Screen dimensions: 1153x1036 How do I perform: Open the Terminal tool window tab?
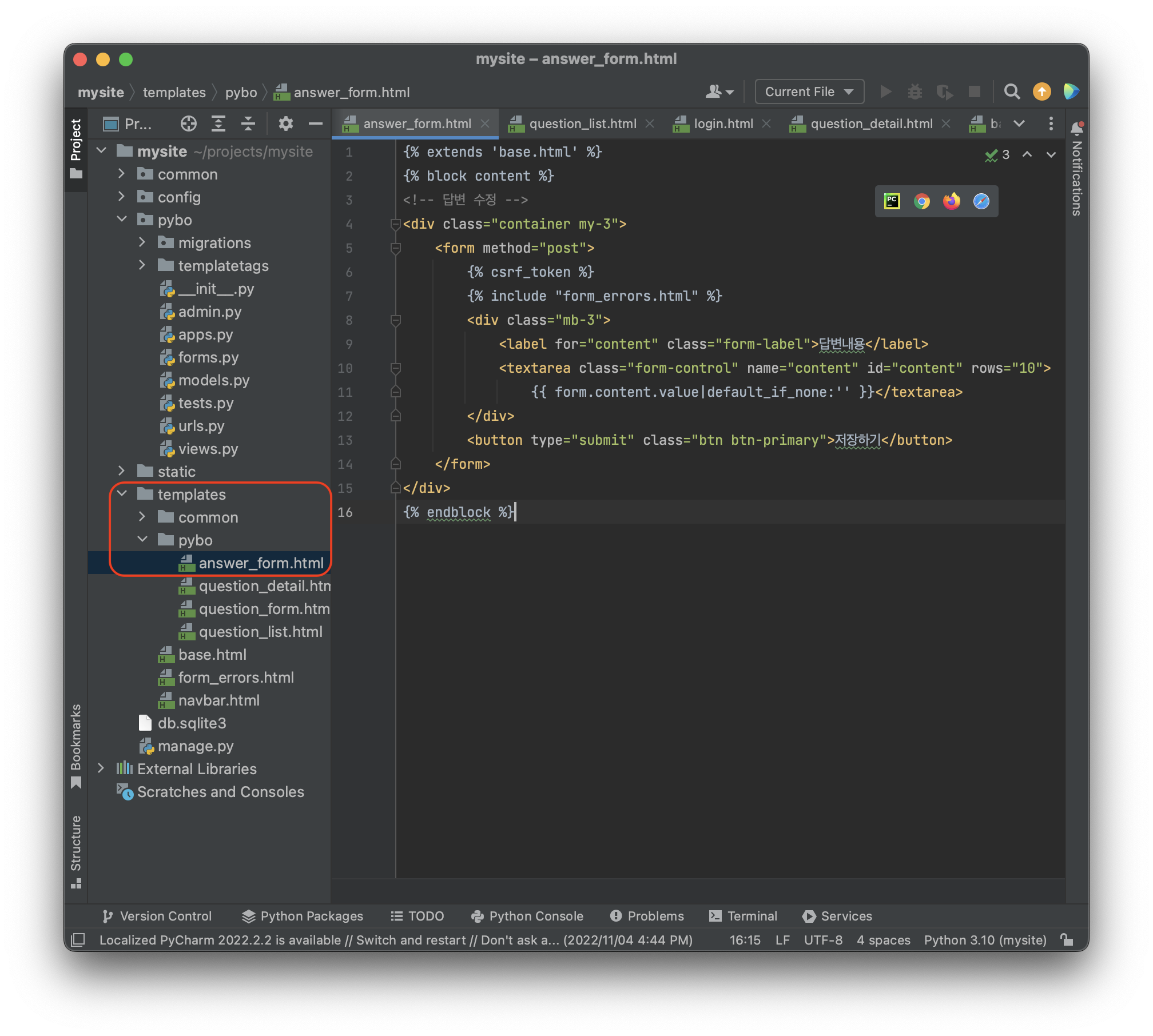[743, 916]
